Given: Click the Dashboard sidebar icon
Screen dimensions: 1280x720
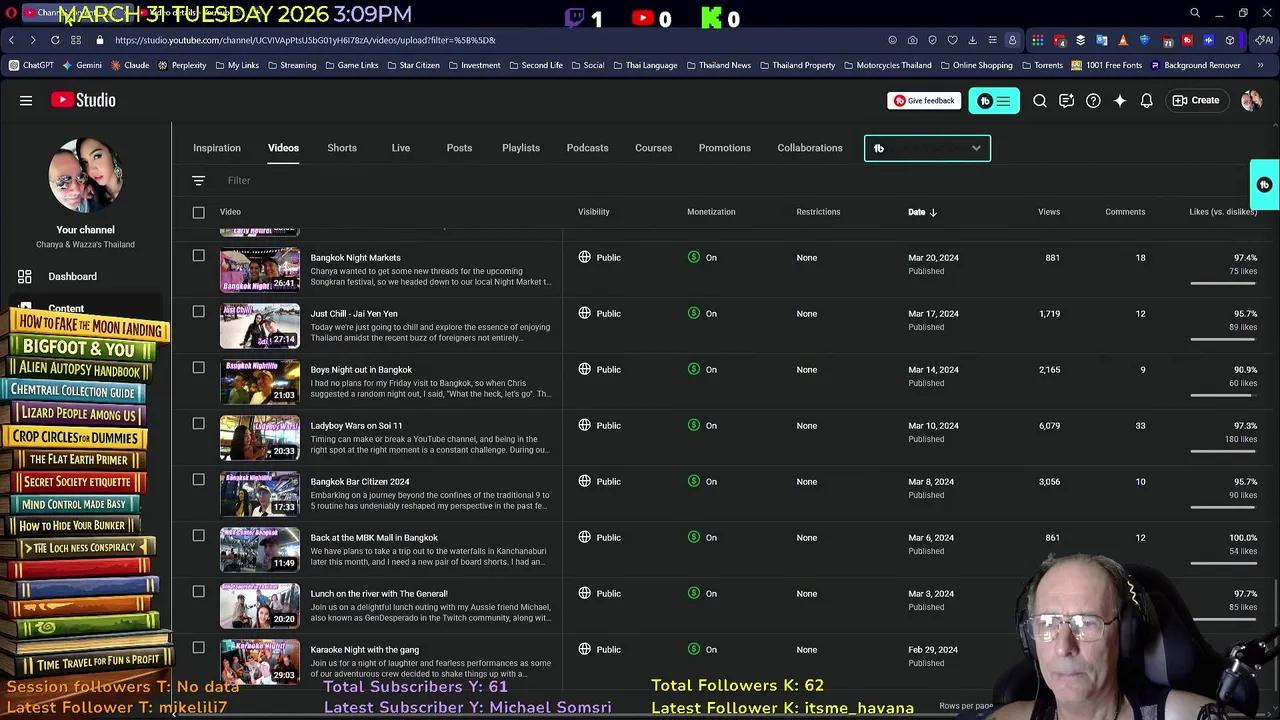Looking at the screenshot, I should click(25, 276).
